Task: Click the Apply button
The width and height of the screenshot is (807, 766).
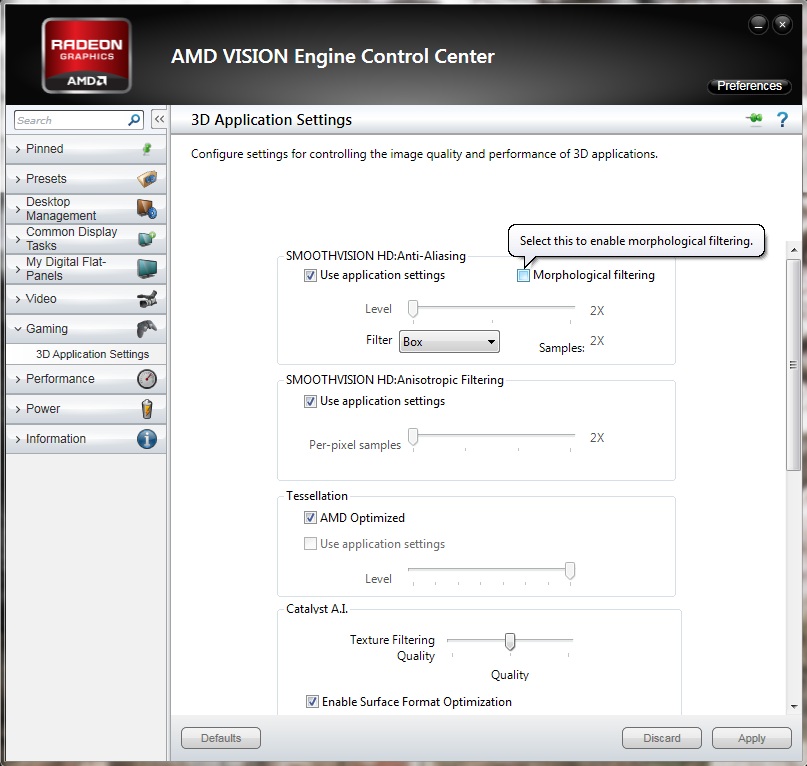Action: [x=752, y=738]
